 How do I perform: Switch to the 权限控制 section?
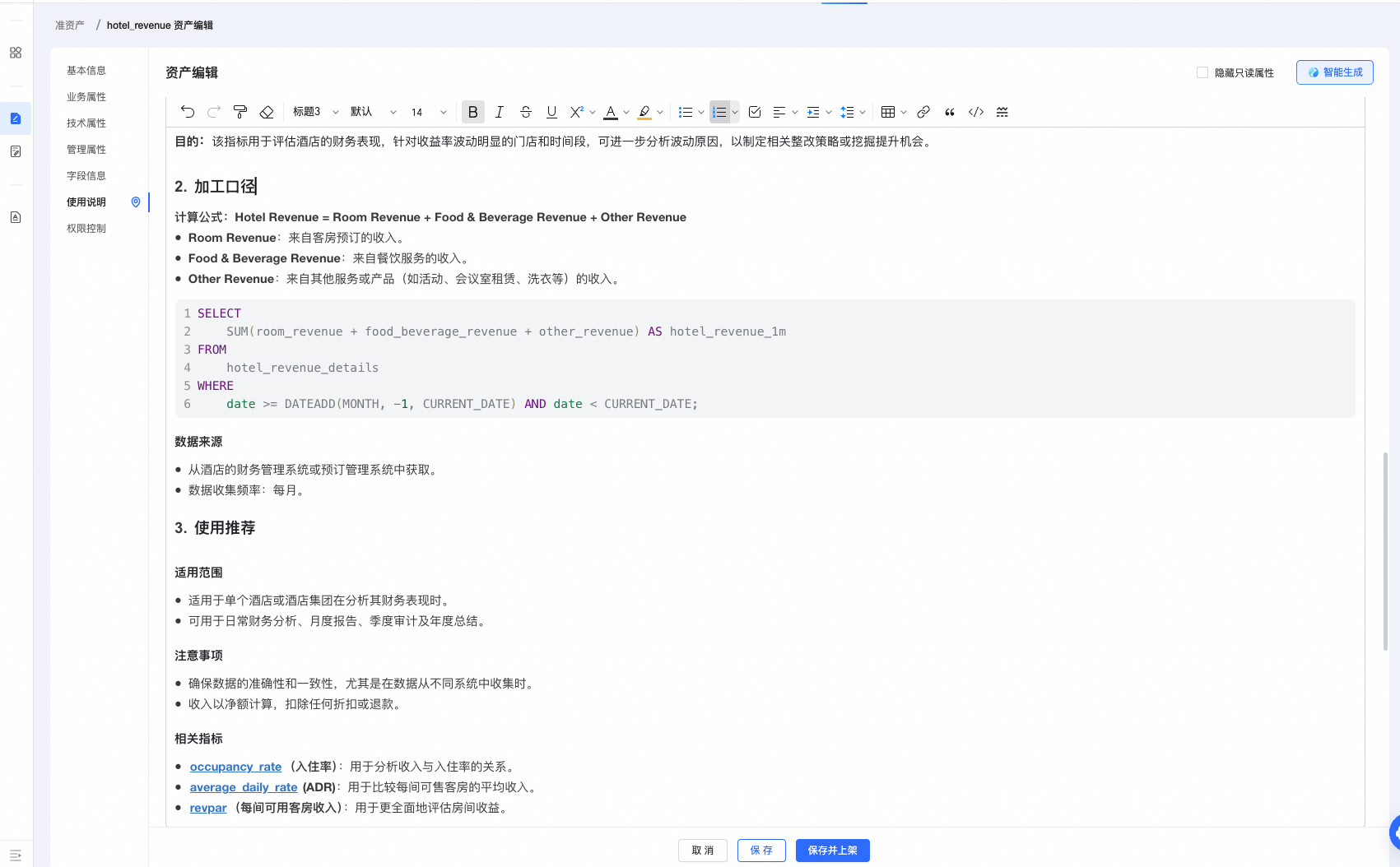[x=86, y=228]
